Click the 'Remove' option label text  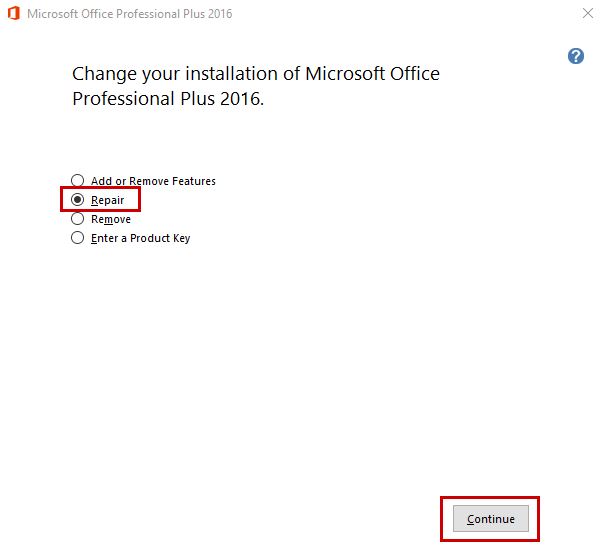tap(110, 219)
